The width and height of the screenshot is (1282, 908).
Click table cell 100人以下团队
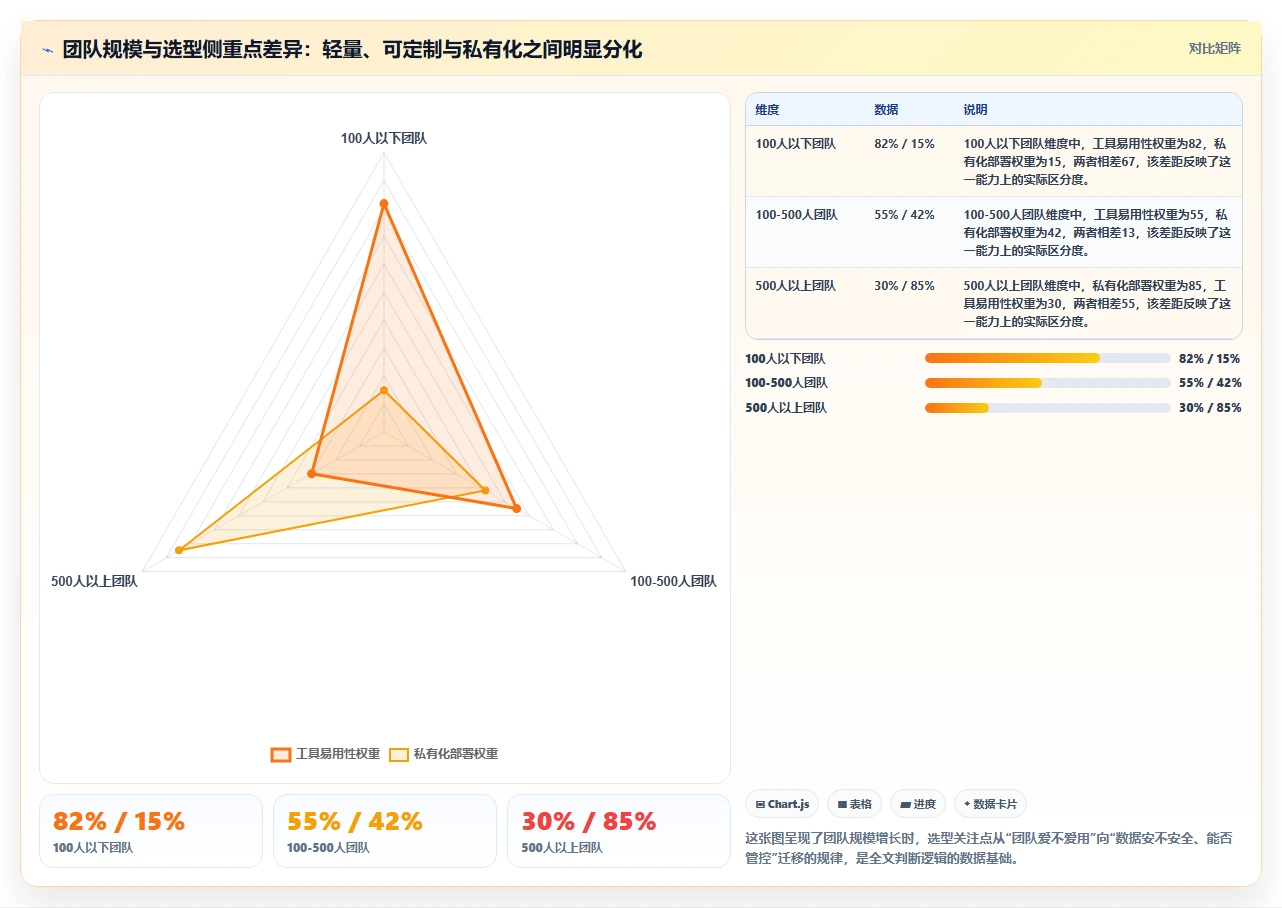pos(796,144)
